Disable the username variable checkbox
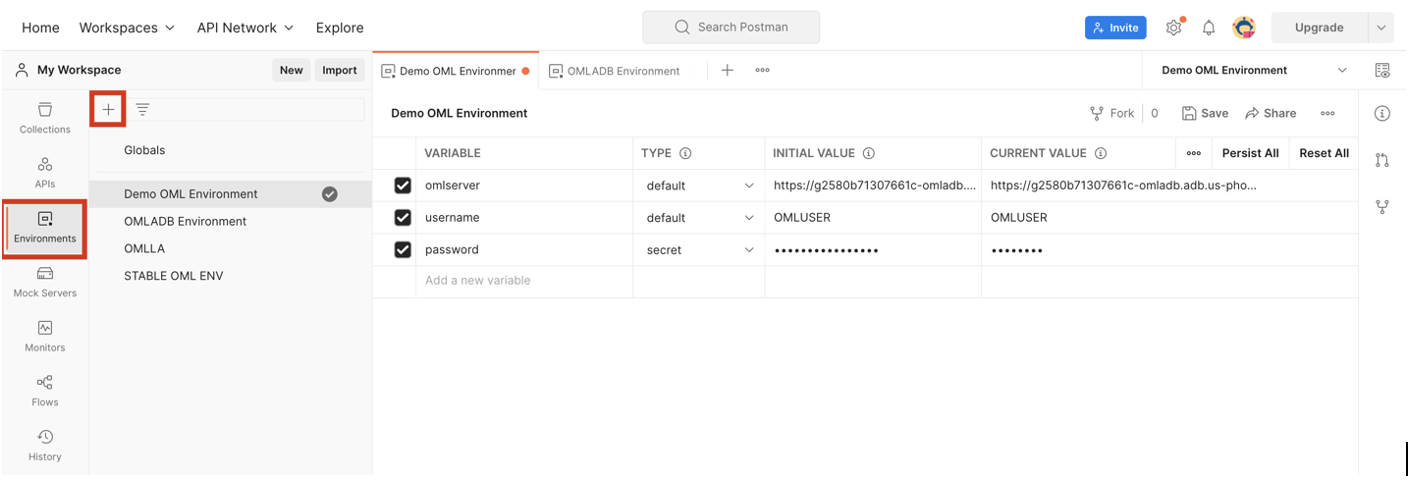Screen dimensions: 1420x480 (403, 217)
